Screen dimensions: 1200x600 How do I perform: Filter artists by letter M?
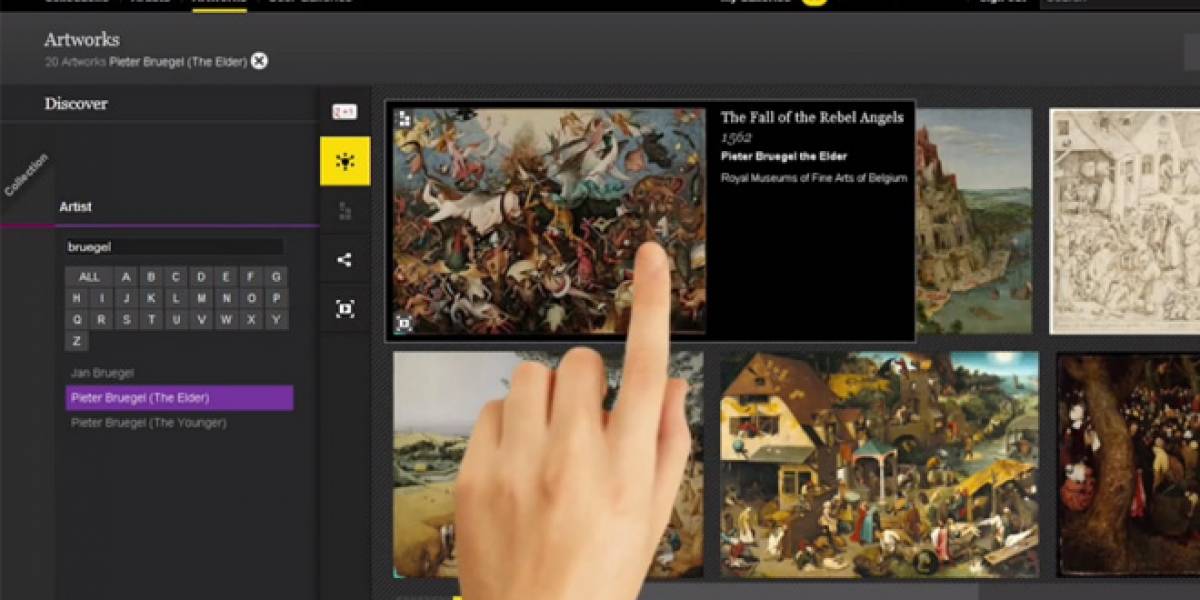pyautogui.click(x=202, y=298)
